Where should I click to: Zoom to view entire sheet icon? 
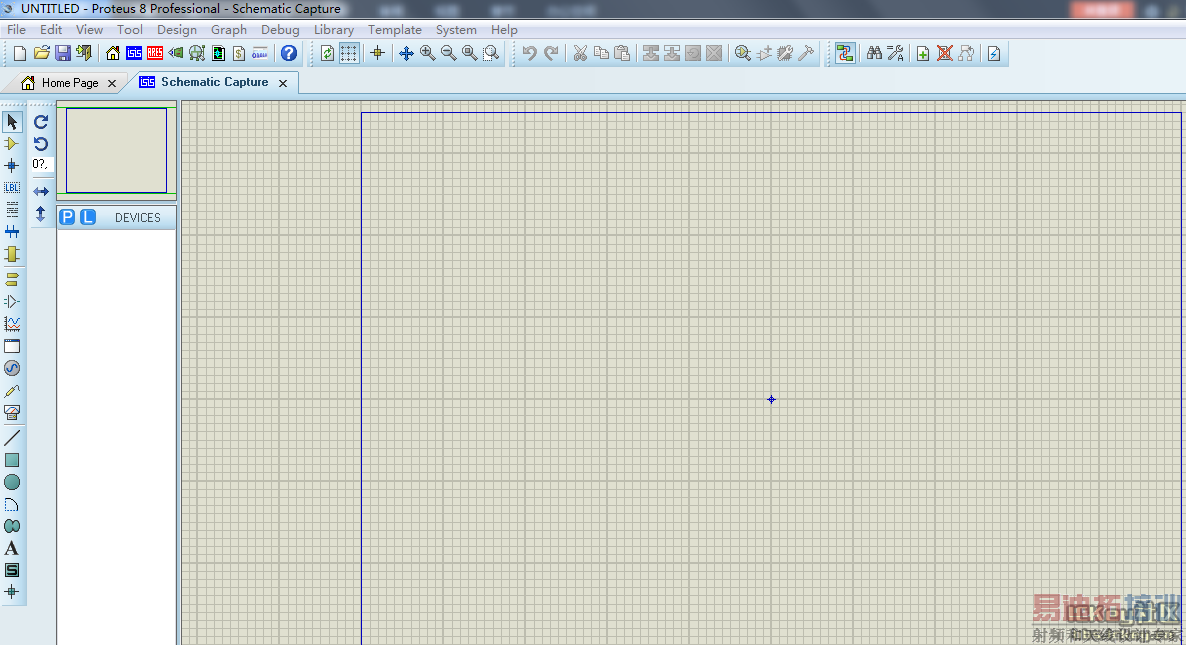[x=470, y=54]
